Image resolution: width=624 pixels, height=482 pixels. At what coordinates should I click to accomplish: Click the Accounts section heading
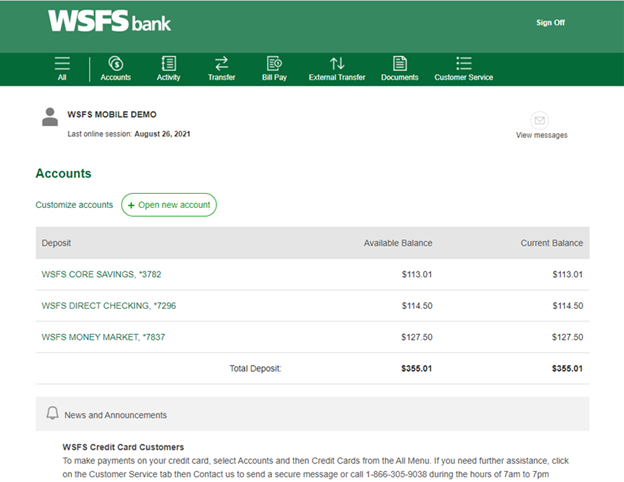[63, 174]
